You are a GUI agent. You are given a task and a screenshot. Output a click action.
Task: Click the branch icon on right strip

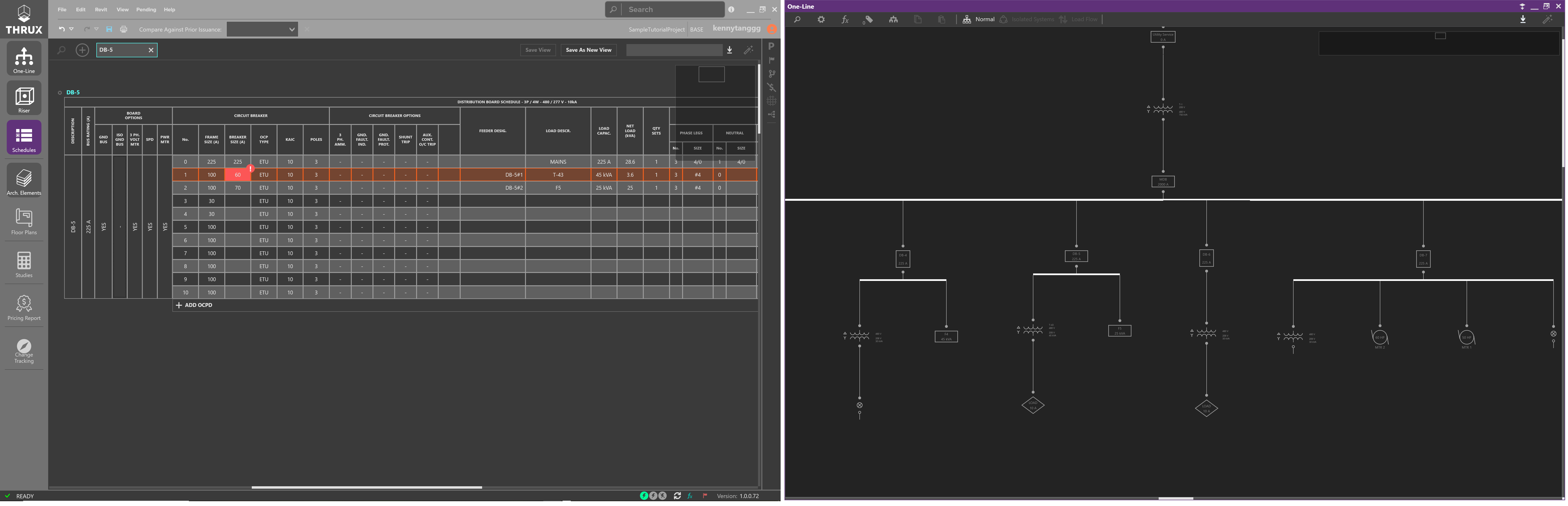[x=771, y=74]
